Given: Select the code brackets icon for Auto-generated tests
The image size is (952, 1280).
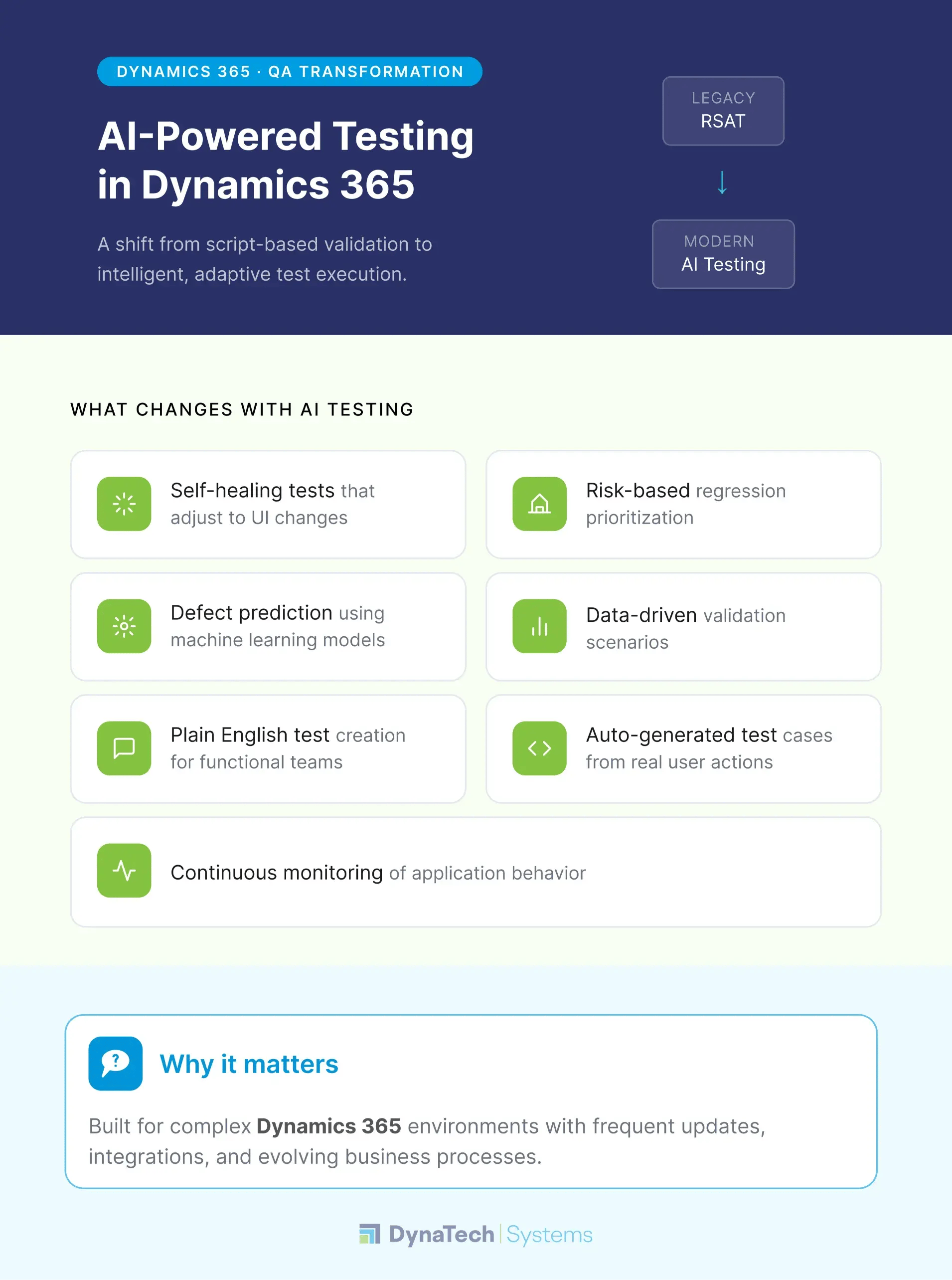Looking at the screenshot, I should pos(539,748).
